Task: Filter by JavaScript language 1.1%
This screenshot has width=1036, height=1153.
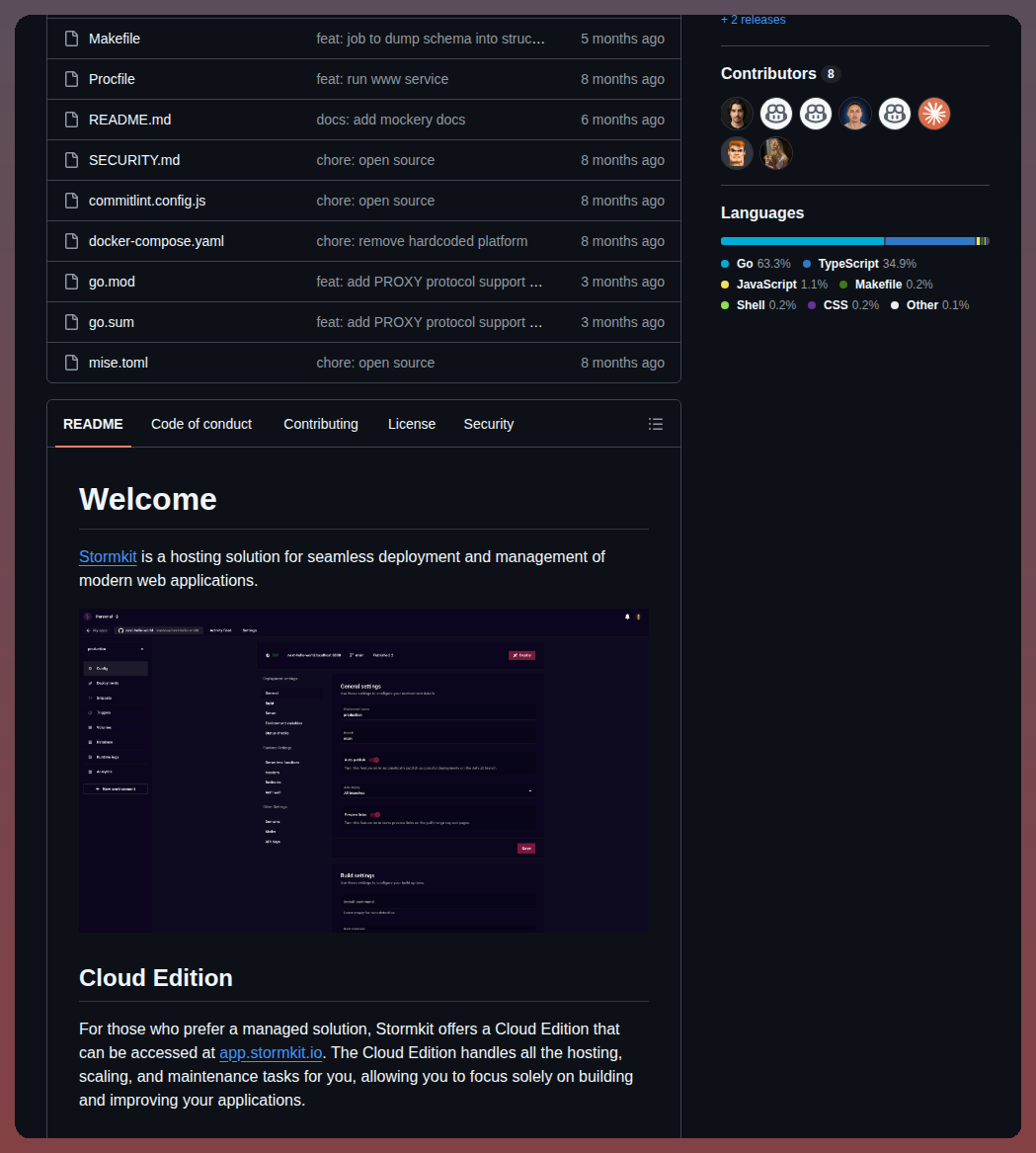Action: 774,285
